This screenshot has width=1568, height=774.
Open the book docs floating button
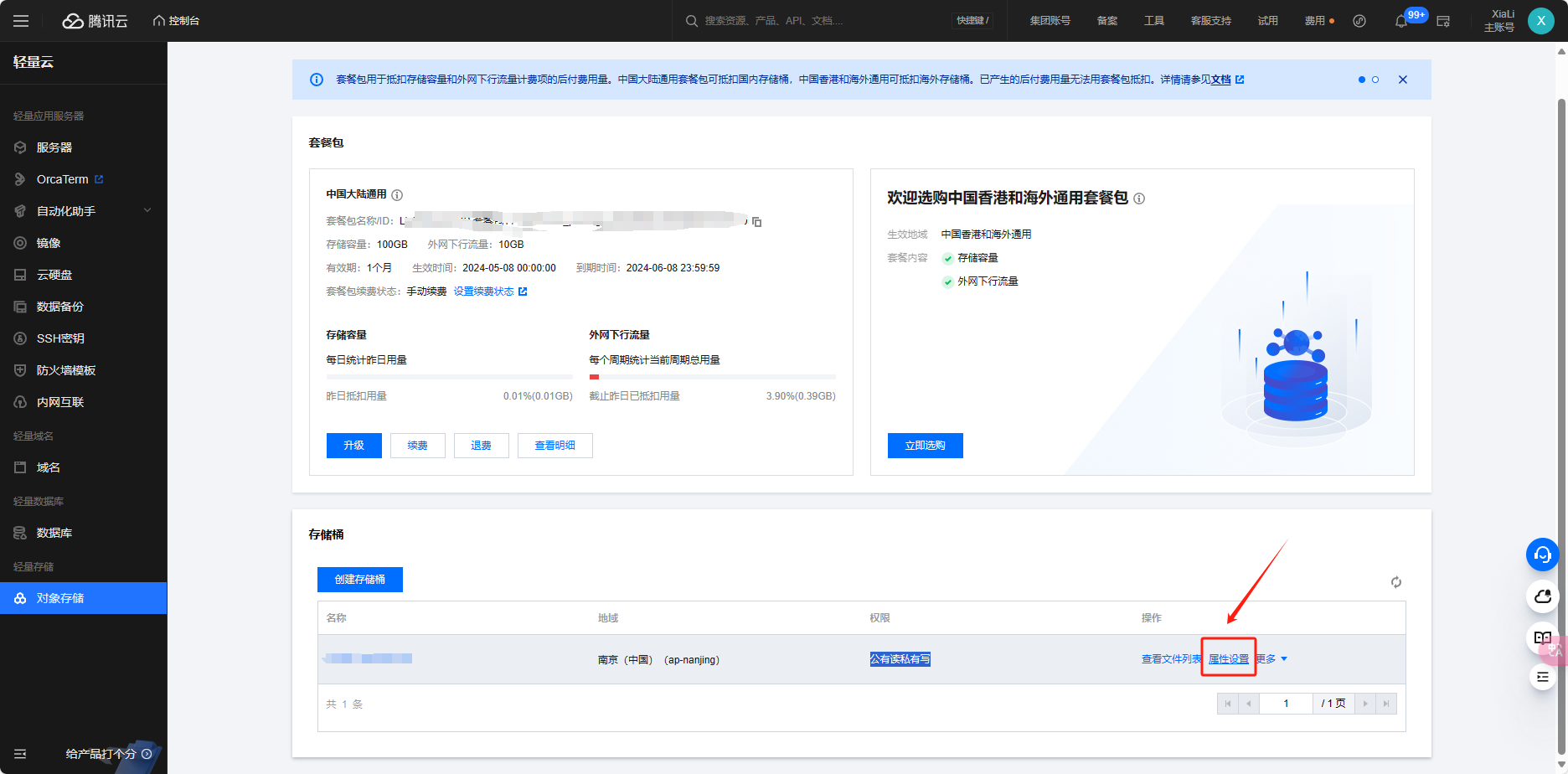pyautogui.click(x=1543, y=637)
